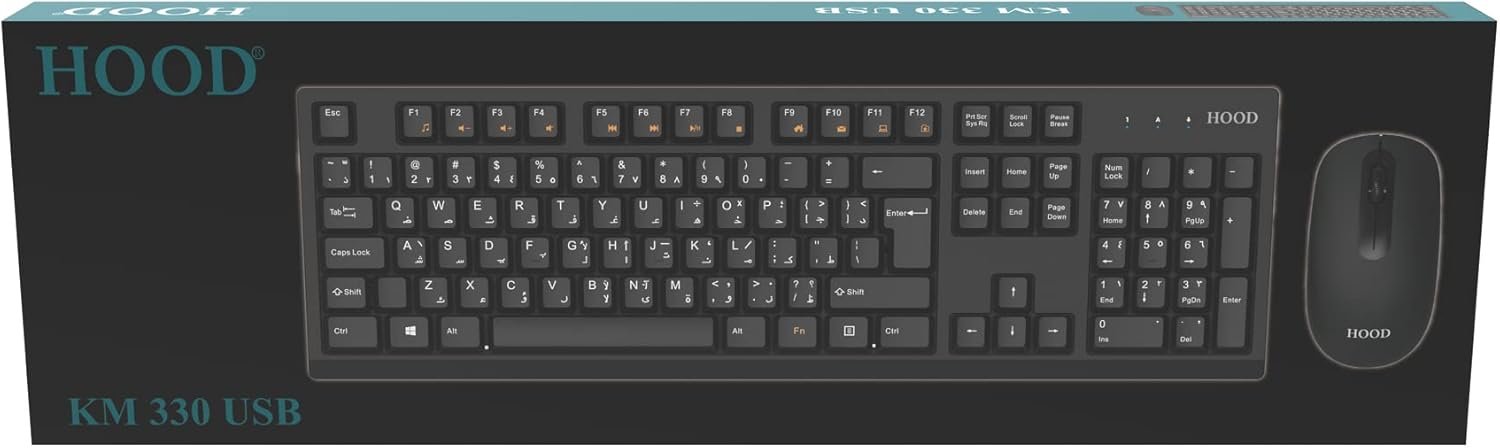
Task: Click the F4 mute speaker key
Action: (x=543, y=121)
